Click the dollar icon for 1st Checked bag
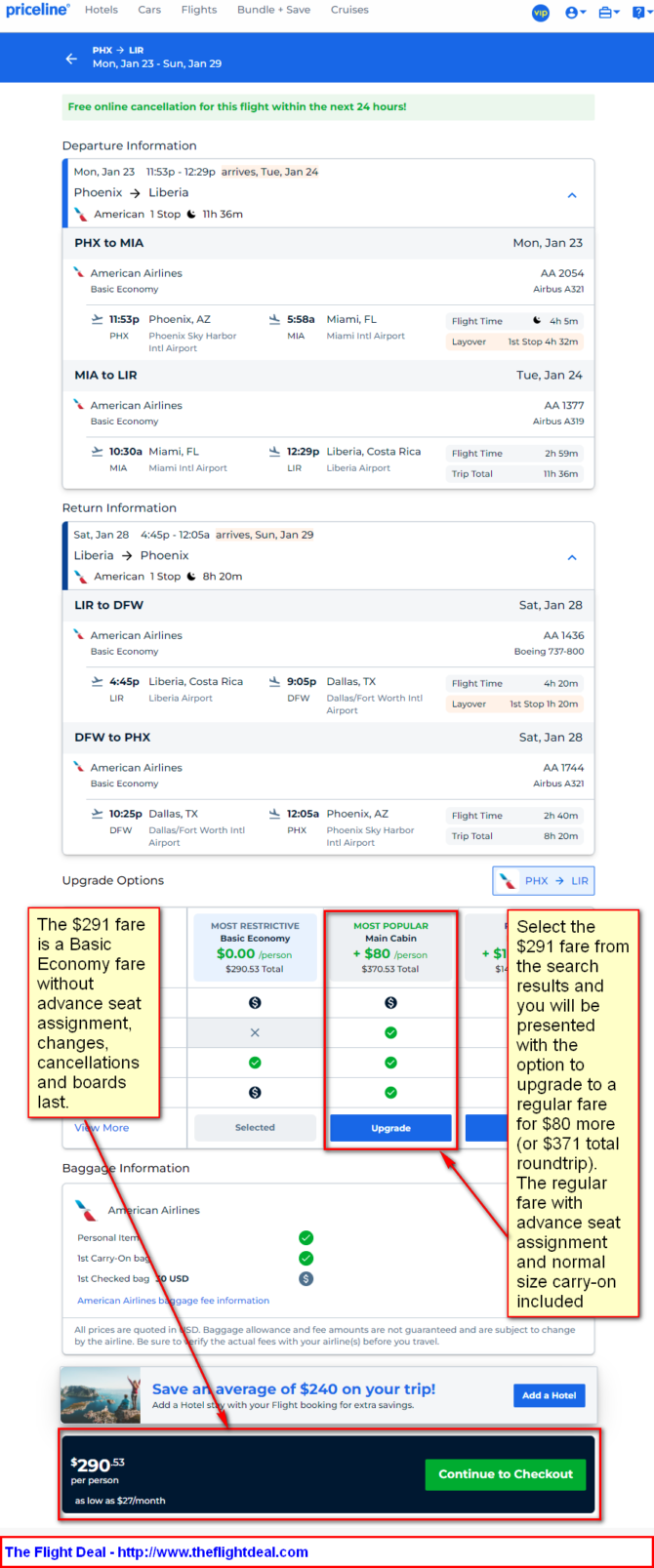 (x=306, y=1278)
